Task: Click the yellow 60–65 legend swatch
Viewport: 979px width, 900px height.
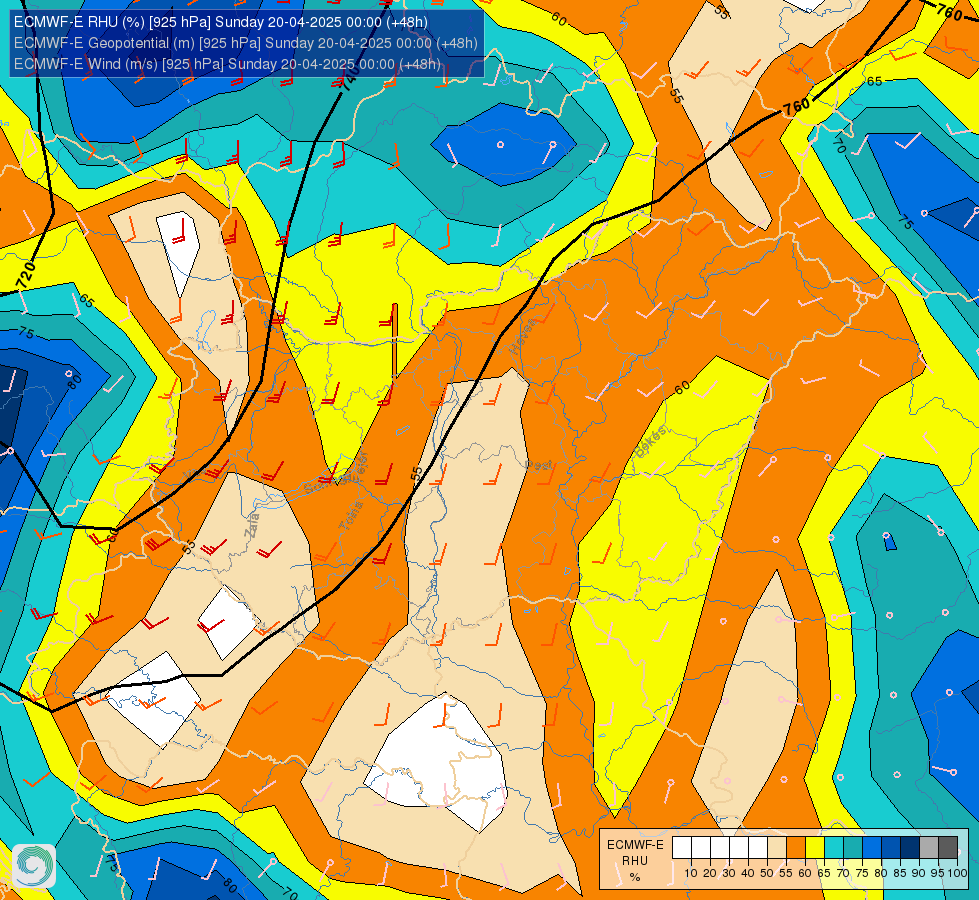Action: point(815,848)
